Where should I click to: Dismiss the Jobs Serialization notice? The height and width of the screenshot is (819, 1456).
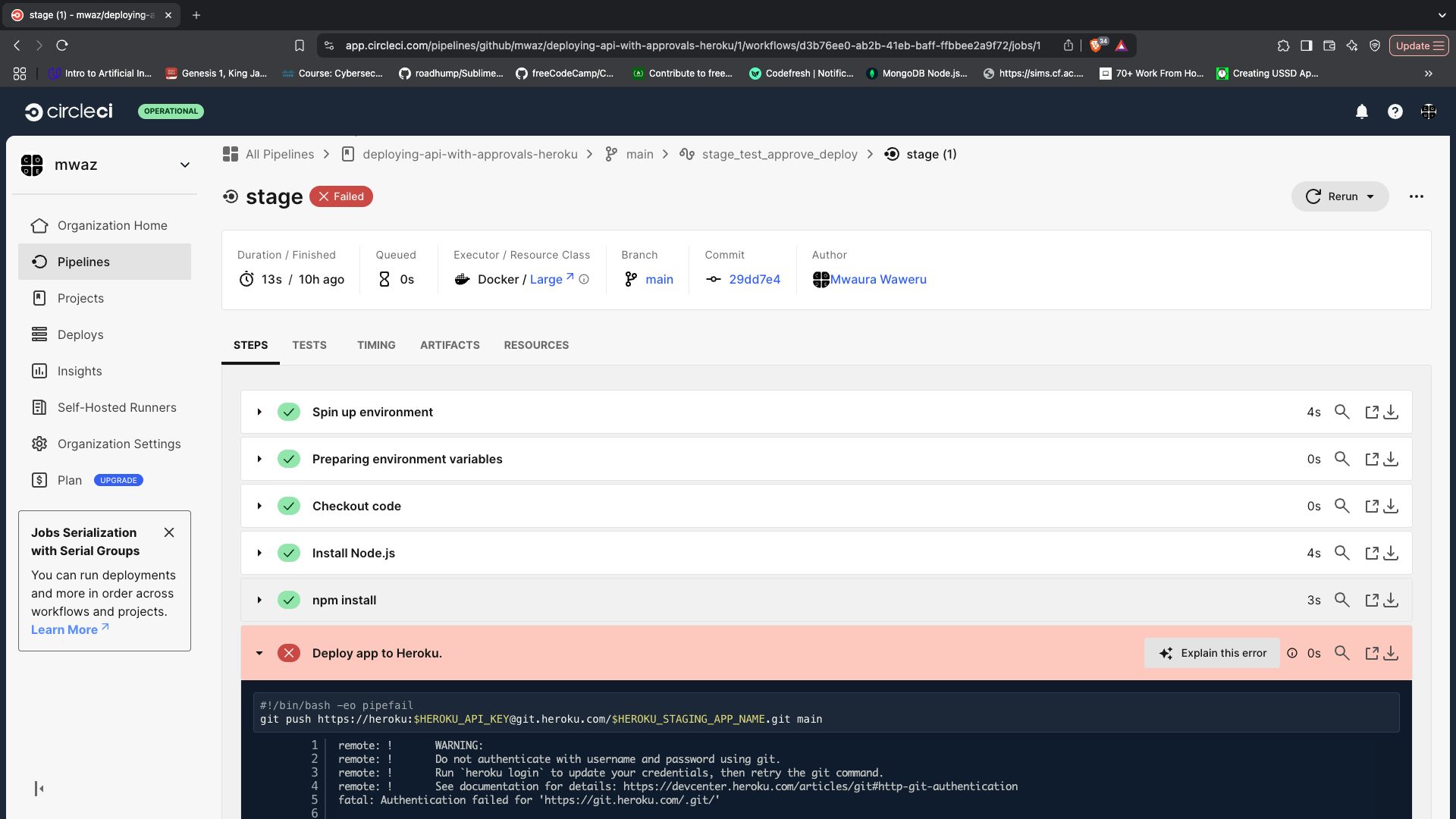click(169, 532)
